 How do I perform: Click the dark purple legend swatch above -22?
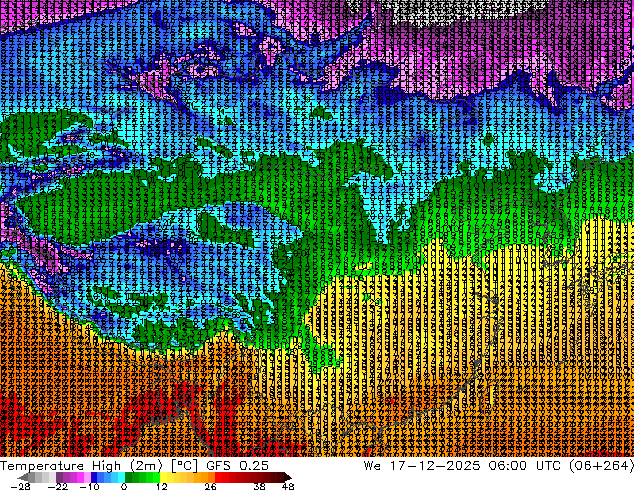[59, 477]
